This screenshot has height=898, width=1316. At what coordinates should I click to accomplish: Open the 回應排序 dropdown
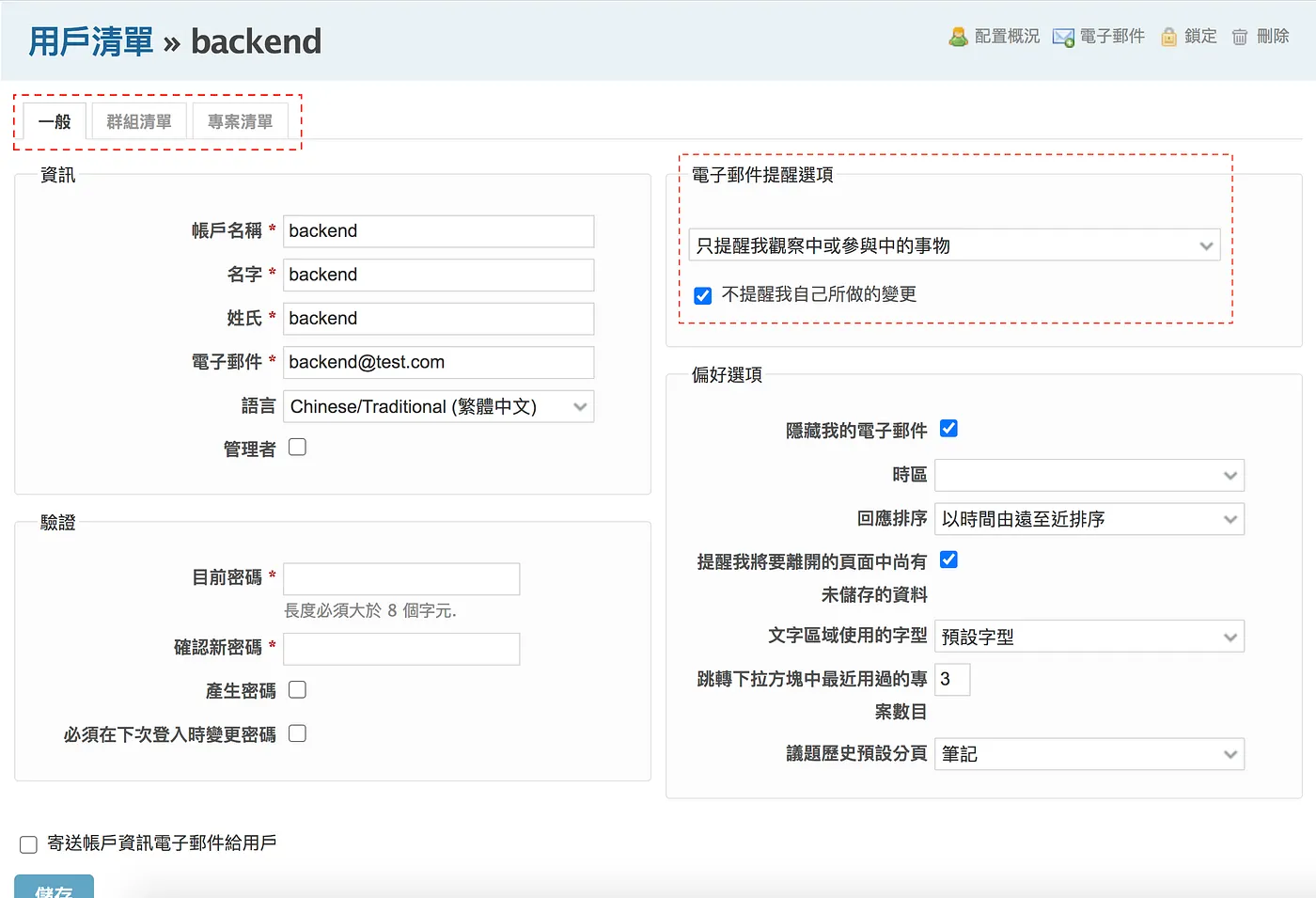click(x=1089, y=519)
